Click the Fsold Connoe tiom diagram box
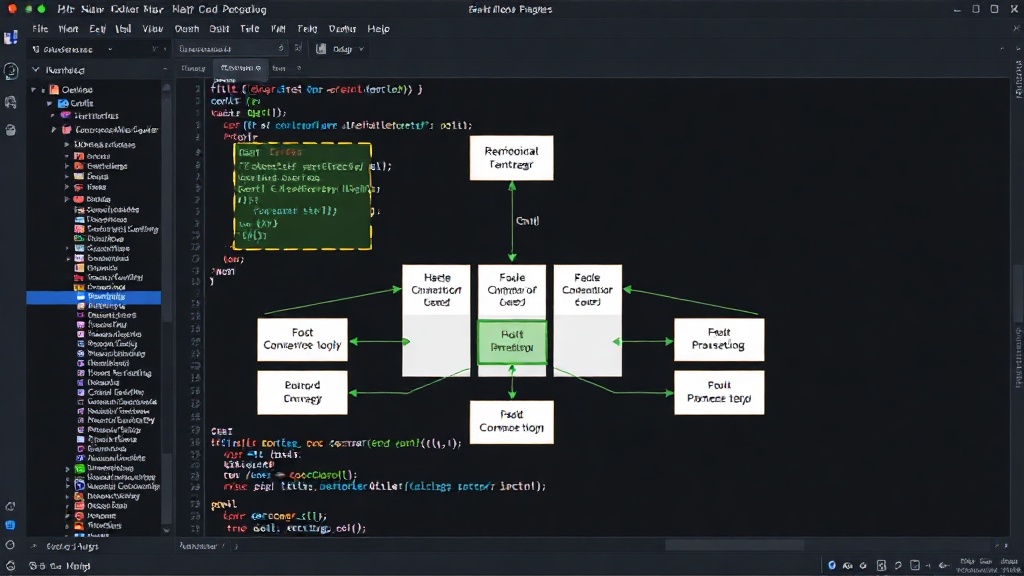This screenshot has width=1024, height=576. click(511, 422)
